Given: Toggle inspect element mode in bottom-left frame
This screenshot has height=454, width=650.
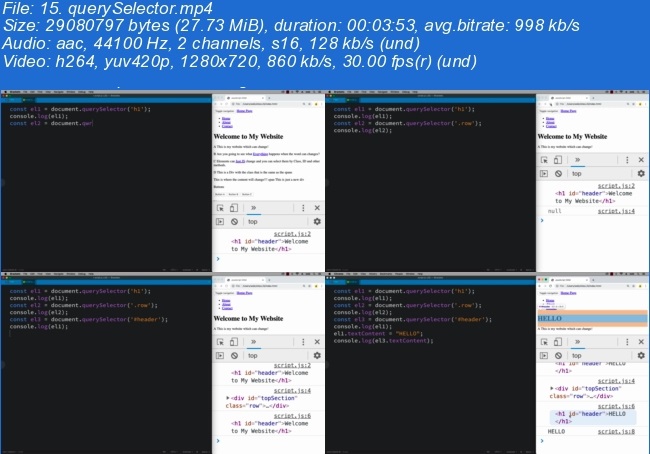Looking at the screenshot, I should pyautogui.click(x=220, y=341).
